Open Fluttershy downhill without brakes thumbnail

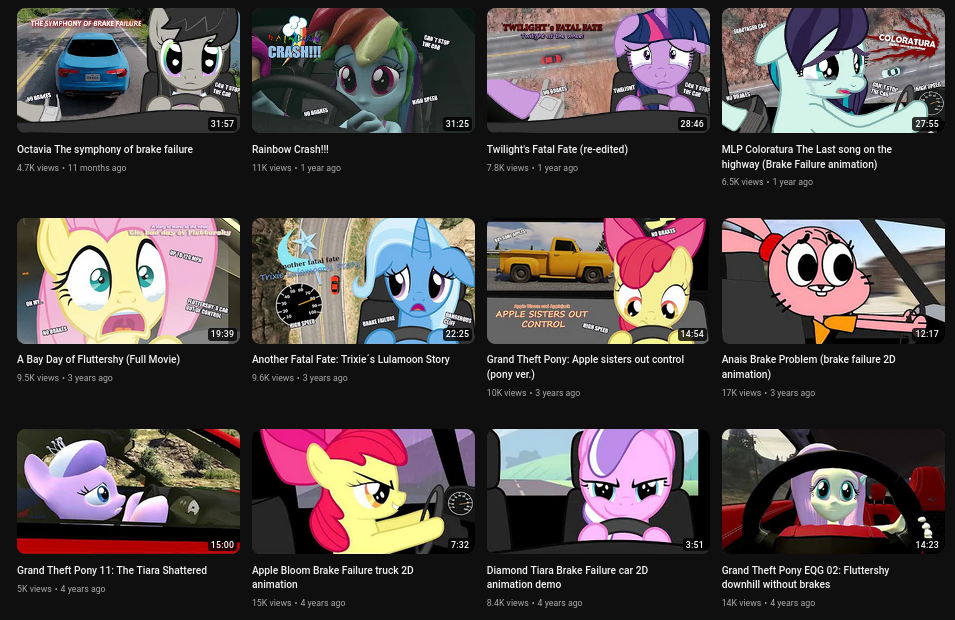[x=833, y=491]
